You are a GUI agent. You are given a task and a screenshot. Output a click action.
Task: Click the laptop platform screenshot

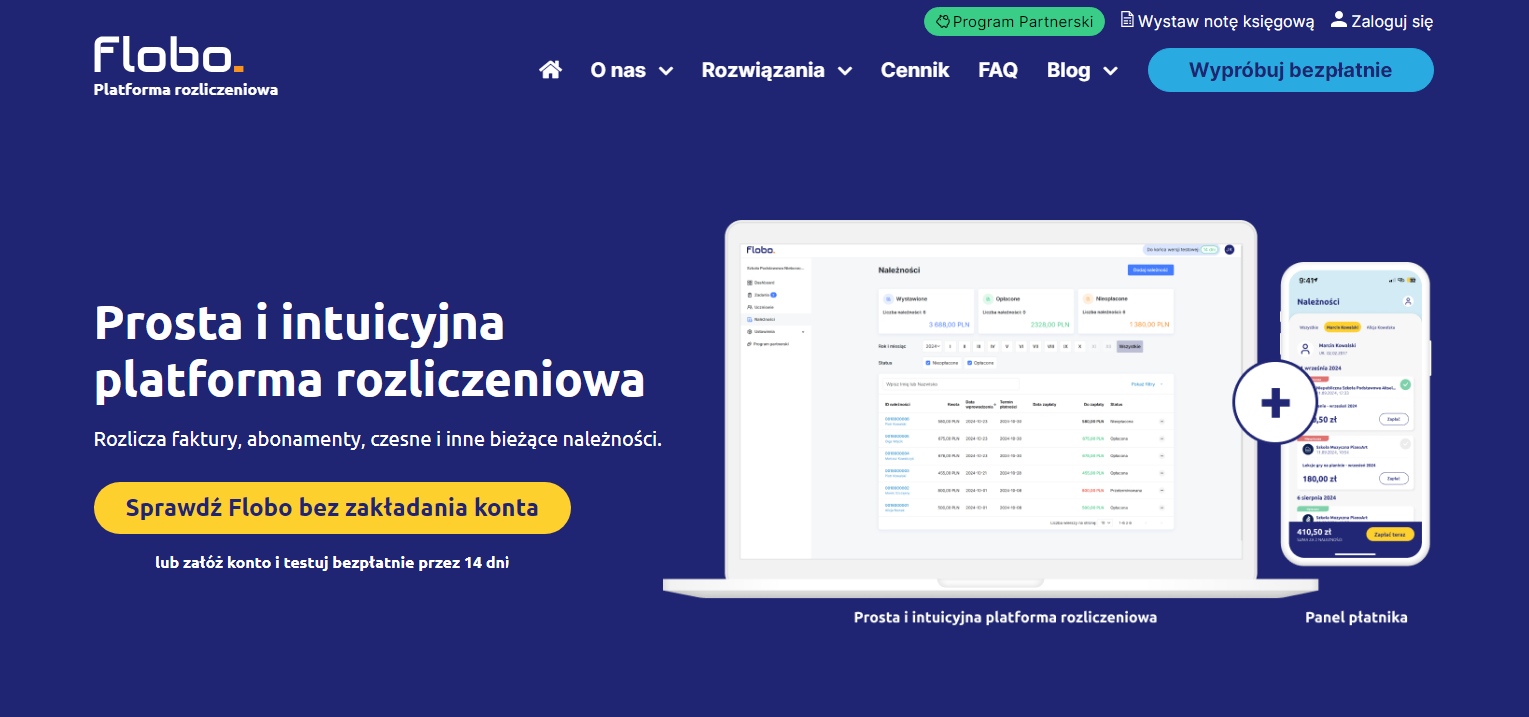990,408
